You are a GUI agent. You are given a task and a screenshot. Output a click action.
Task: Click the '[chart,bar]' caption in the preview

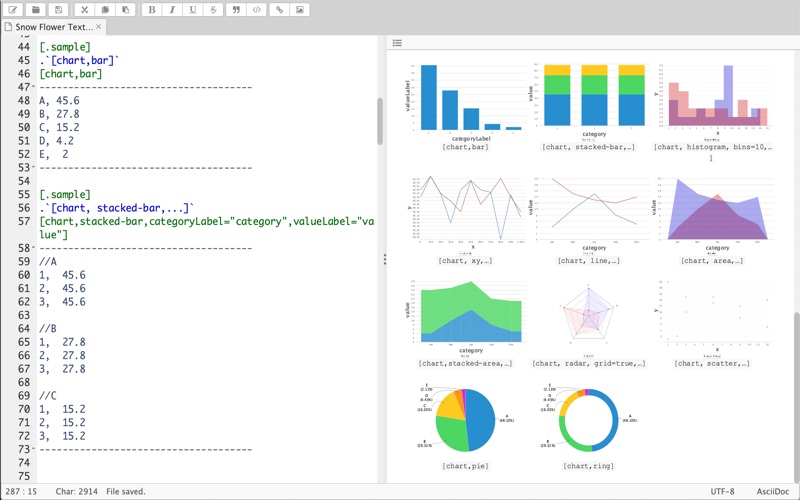465,147
